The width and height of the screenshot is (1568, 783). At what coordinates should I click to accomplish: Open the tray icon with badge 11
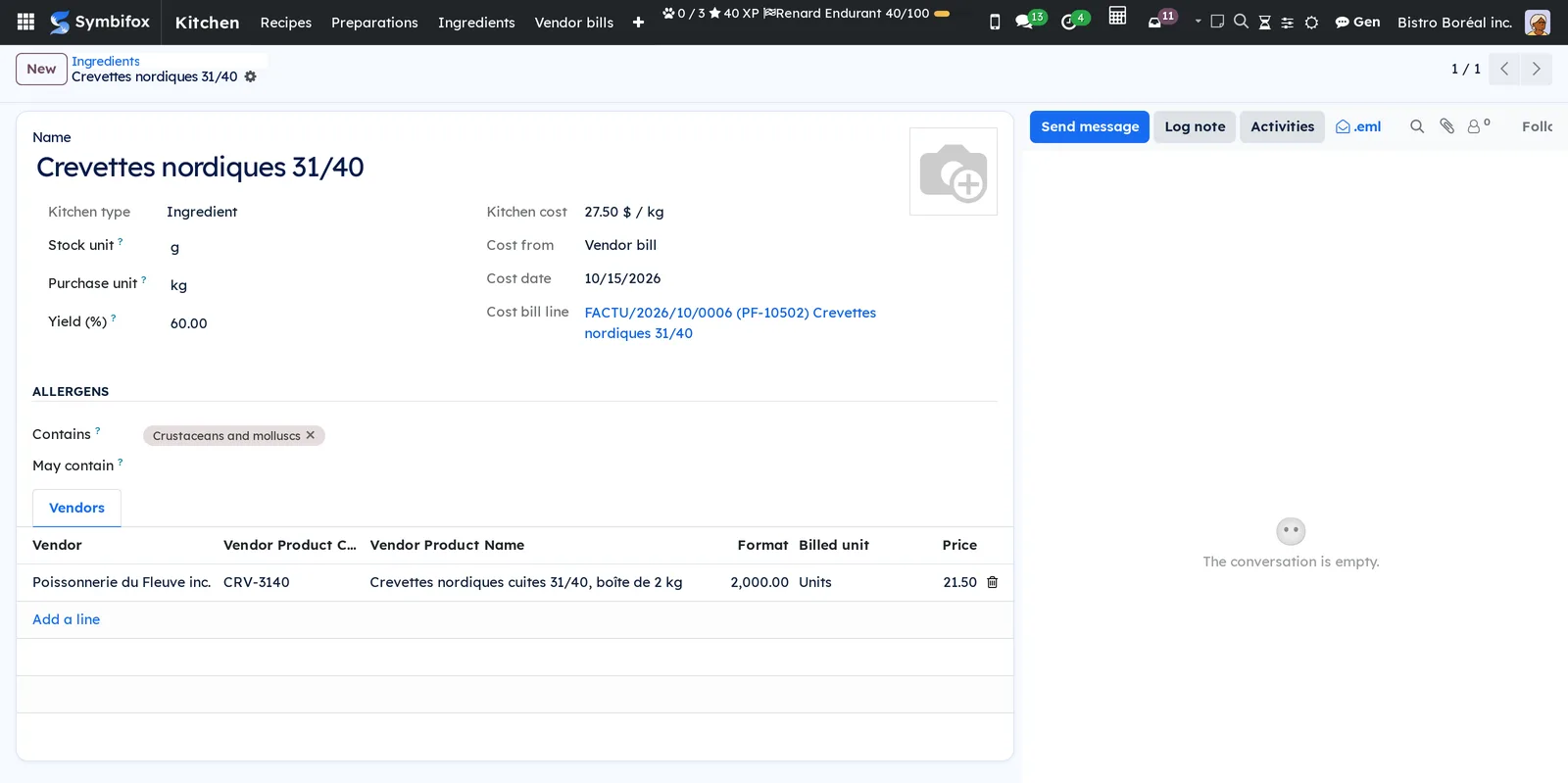click(1161, 20)
